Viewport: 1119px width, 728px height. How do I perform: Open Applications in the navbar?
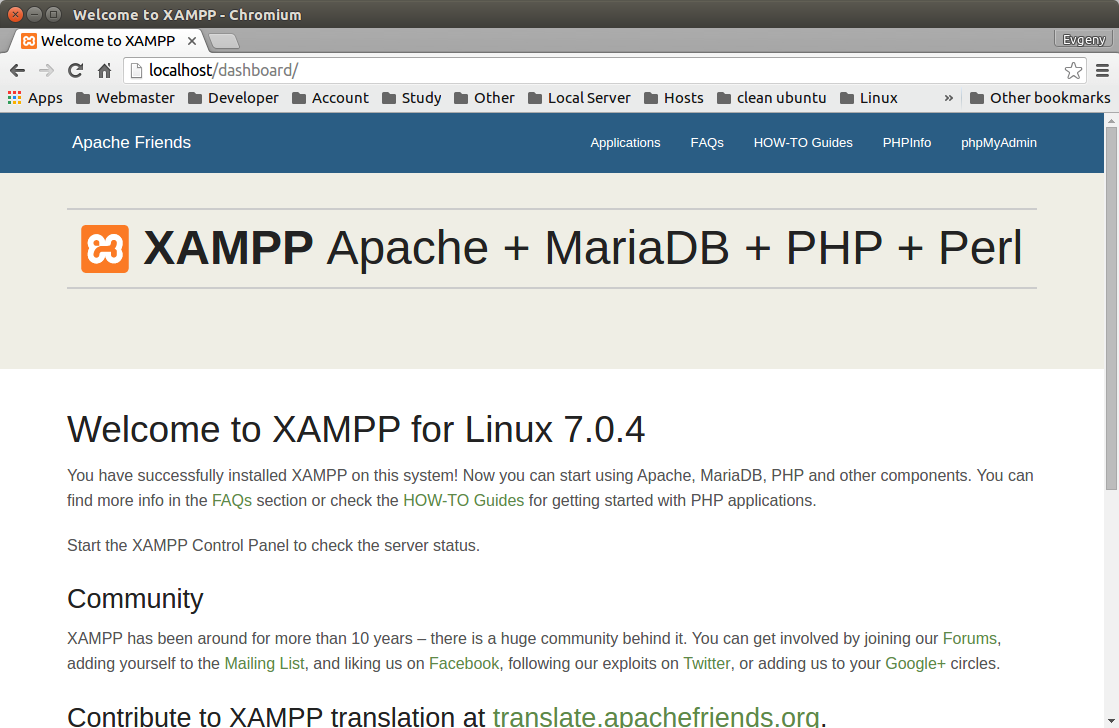(x=625, y=143)
